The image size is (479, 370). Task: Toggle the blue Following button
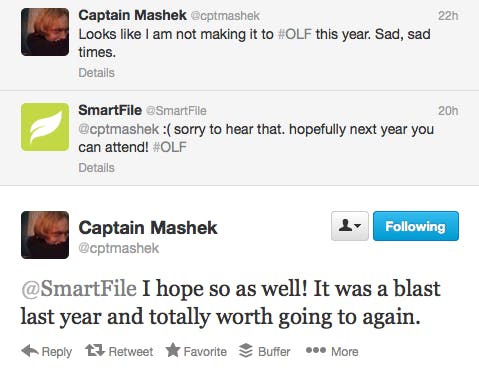(416, 226)
